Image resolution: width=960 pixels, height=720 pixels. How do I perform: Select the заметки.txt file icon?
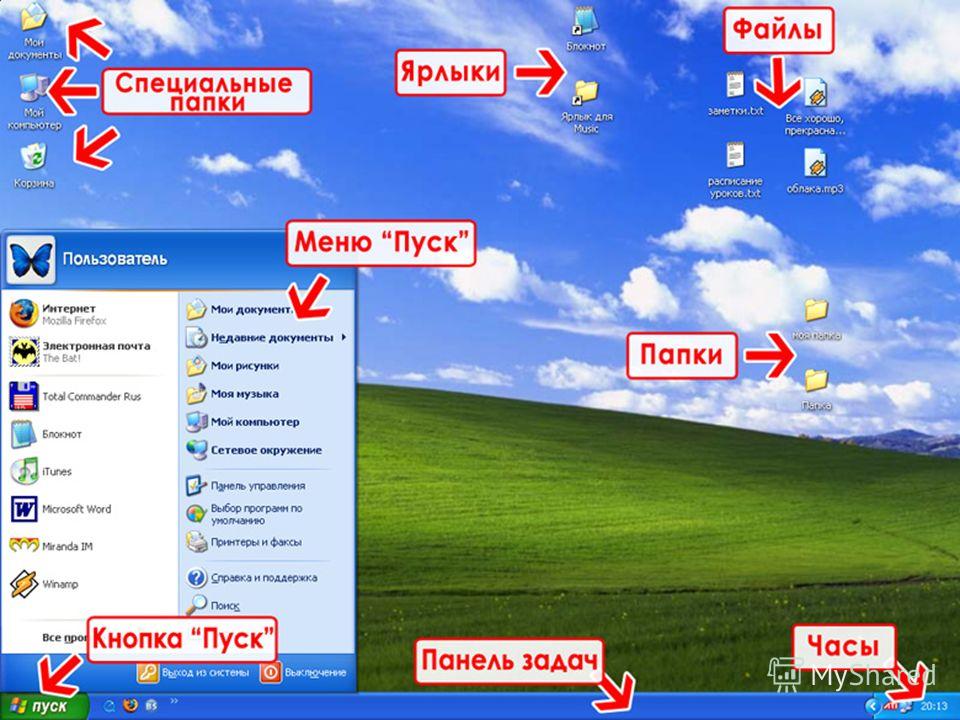click(735, 94)
